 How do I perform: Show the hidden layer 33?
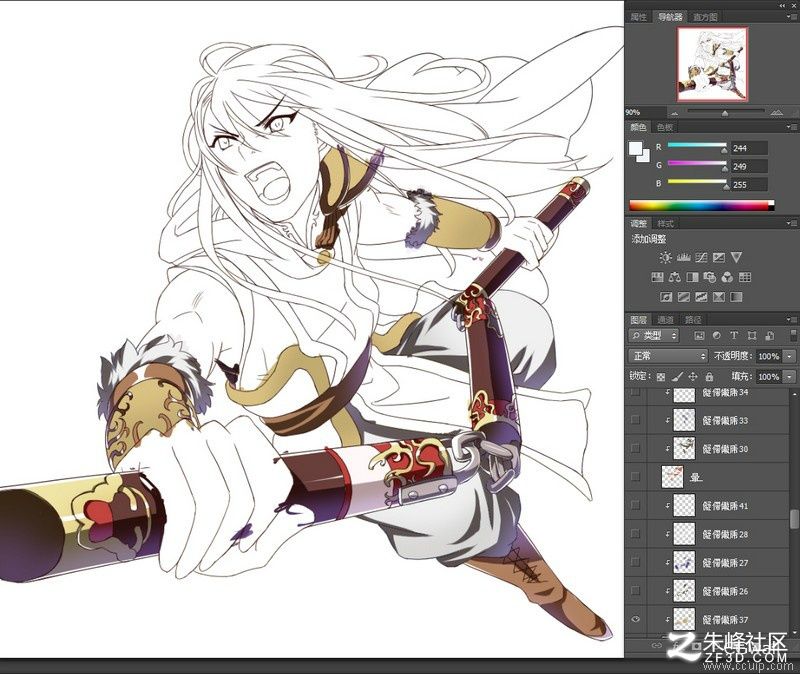(x=635, y=419)
